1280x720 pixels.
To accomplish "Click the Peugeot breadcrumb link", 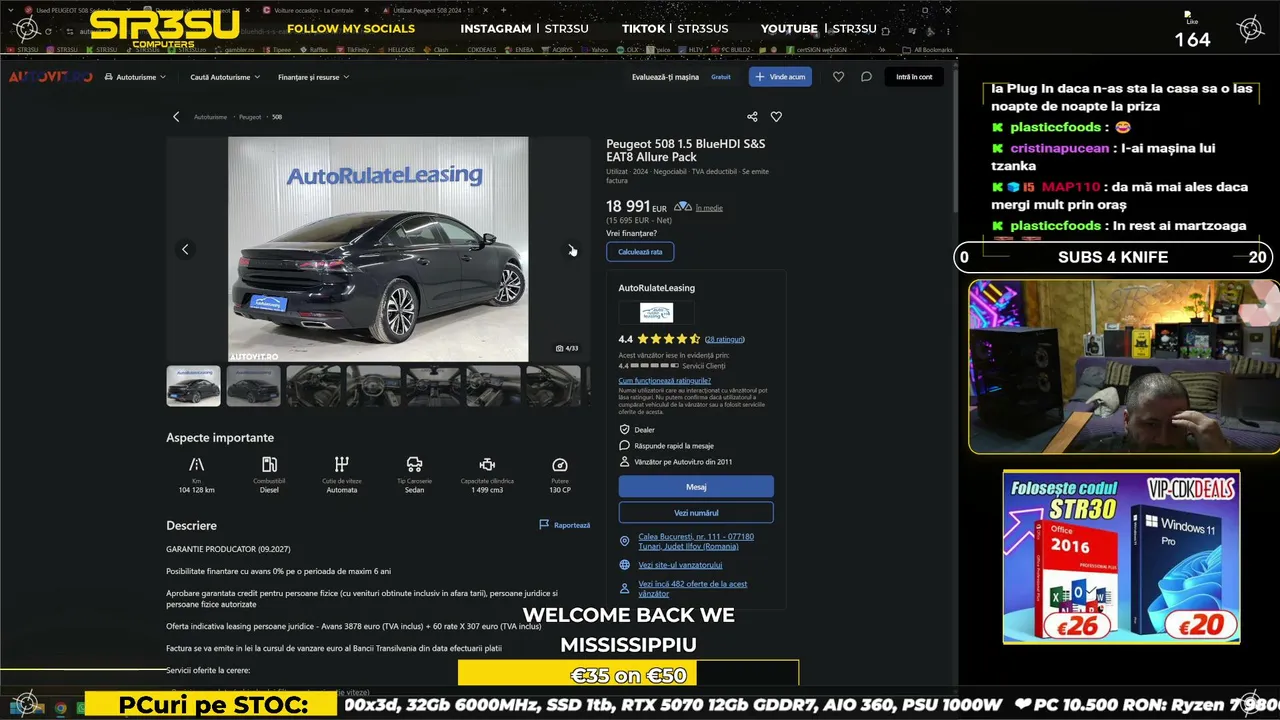I will (250, 117).
